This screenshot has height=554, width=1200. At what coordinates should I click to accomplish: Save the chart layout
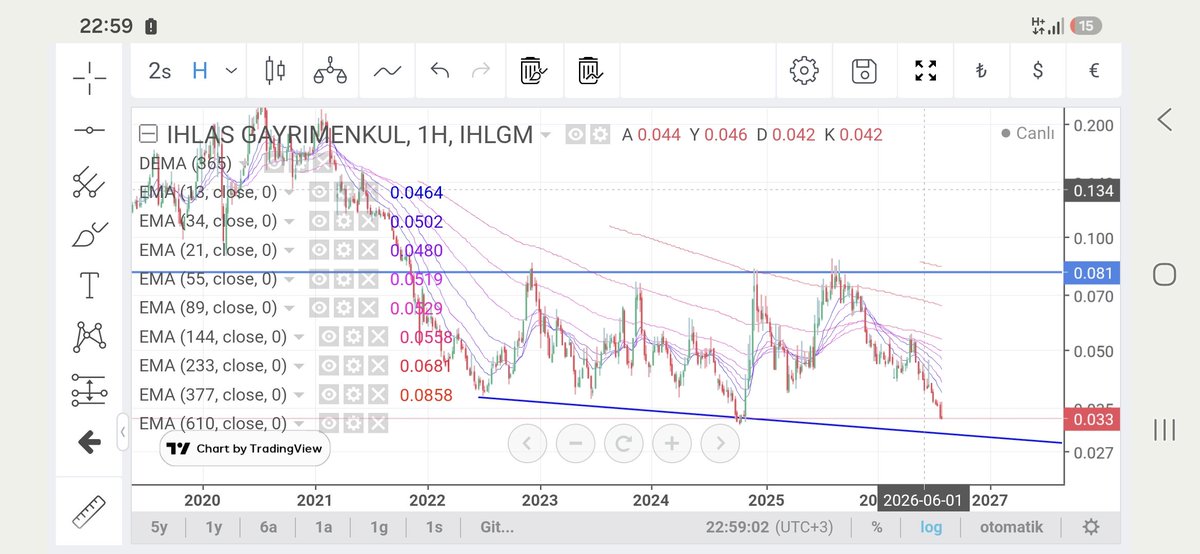pyautogui.click(x=864, y=71)
